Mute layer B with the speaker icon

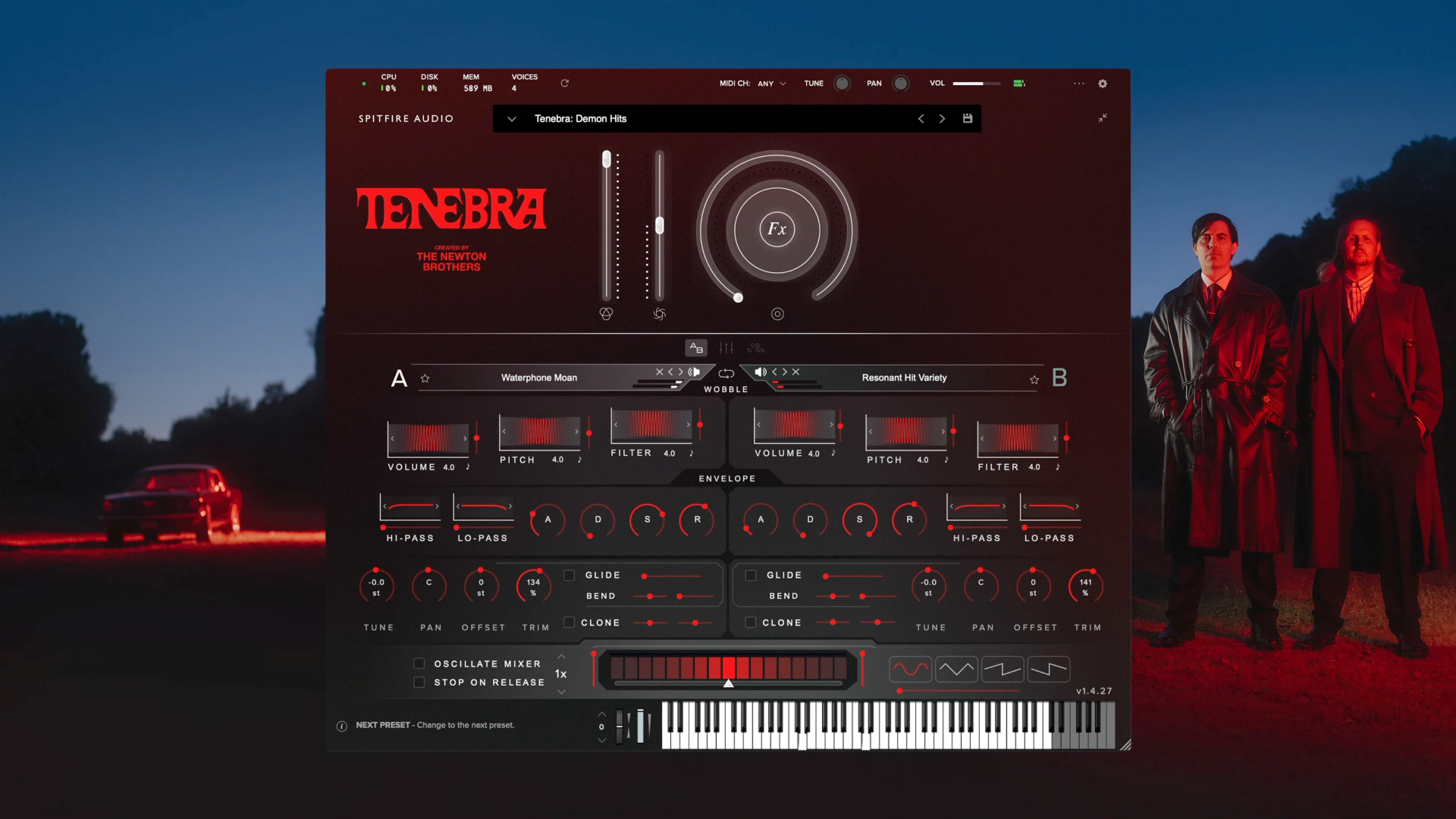pyautogui.click(x=761, y=372)
